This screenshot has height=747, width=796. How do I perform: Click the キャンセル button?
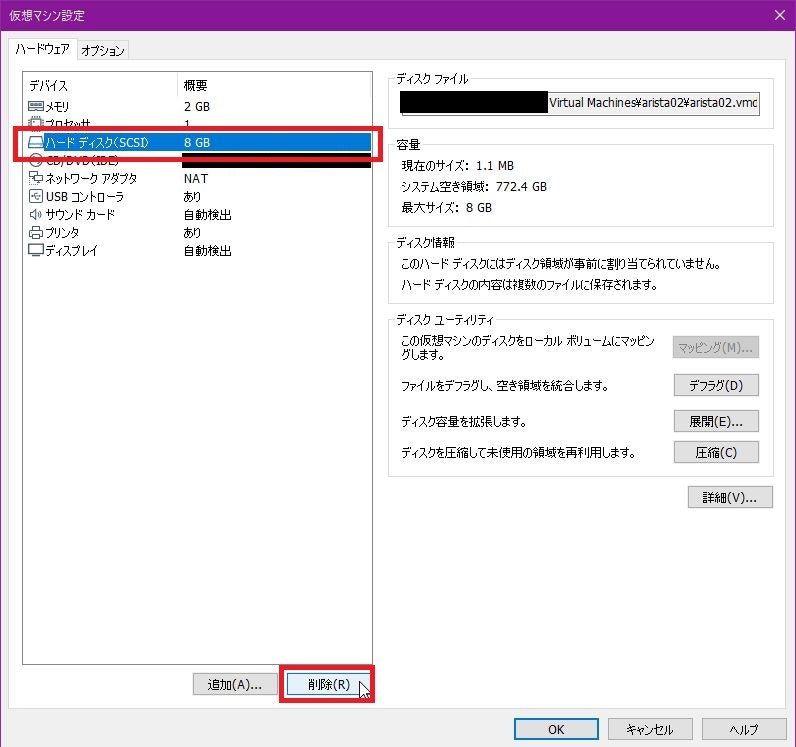[x=650, y=729]
